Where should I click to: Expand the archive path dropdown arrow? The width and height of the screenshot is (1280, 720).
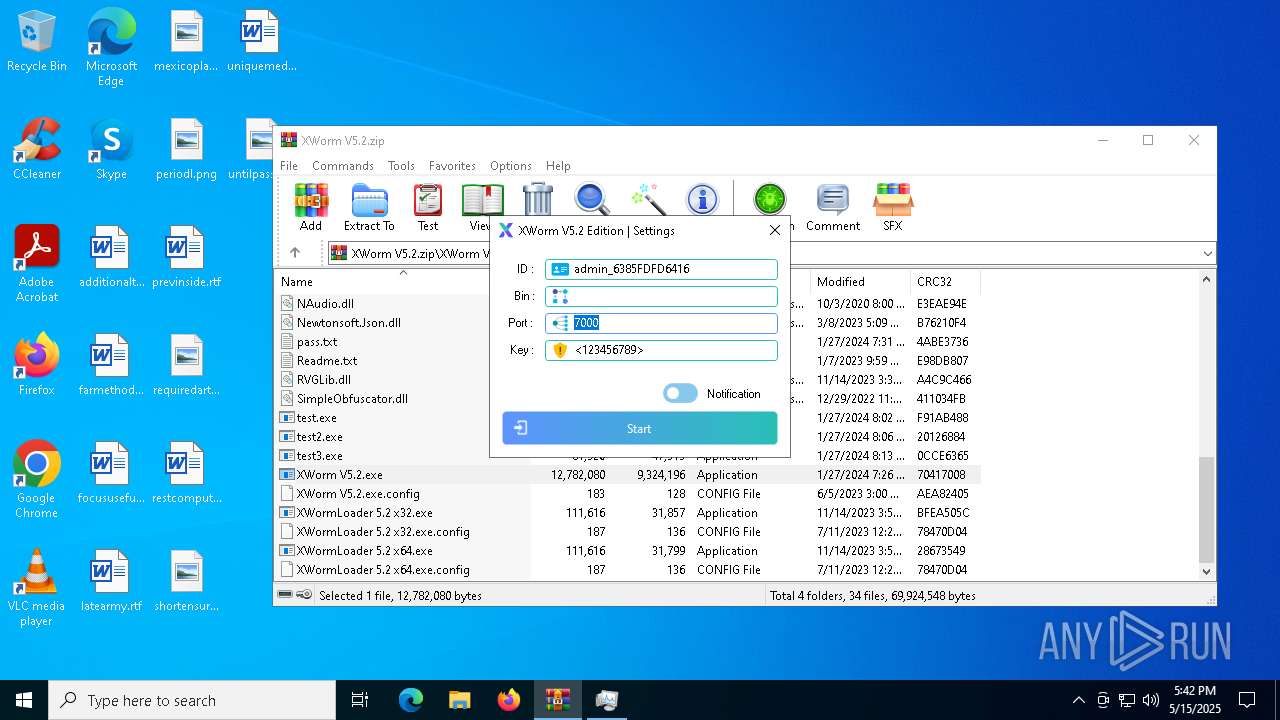(1207, 253)
